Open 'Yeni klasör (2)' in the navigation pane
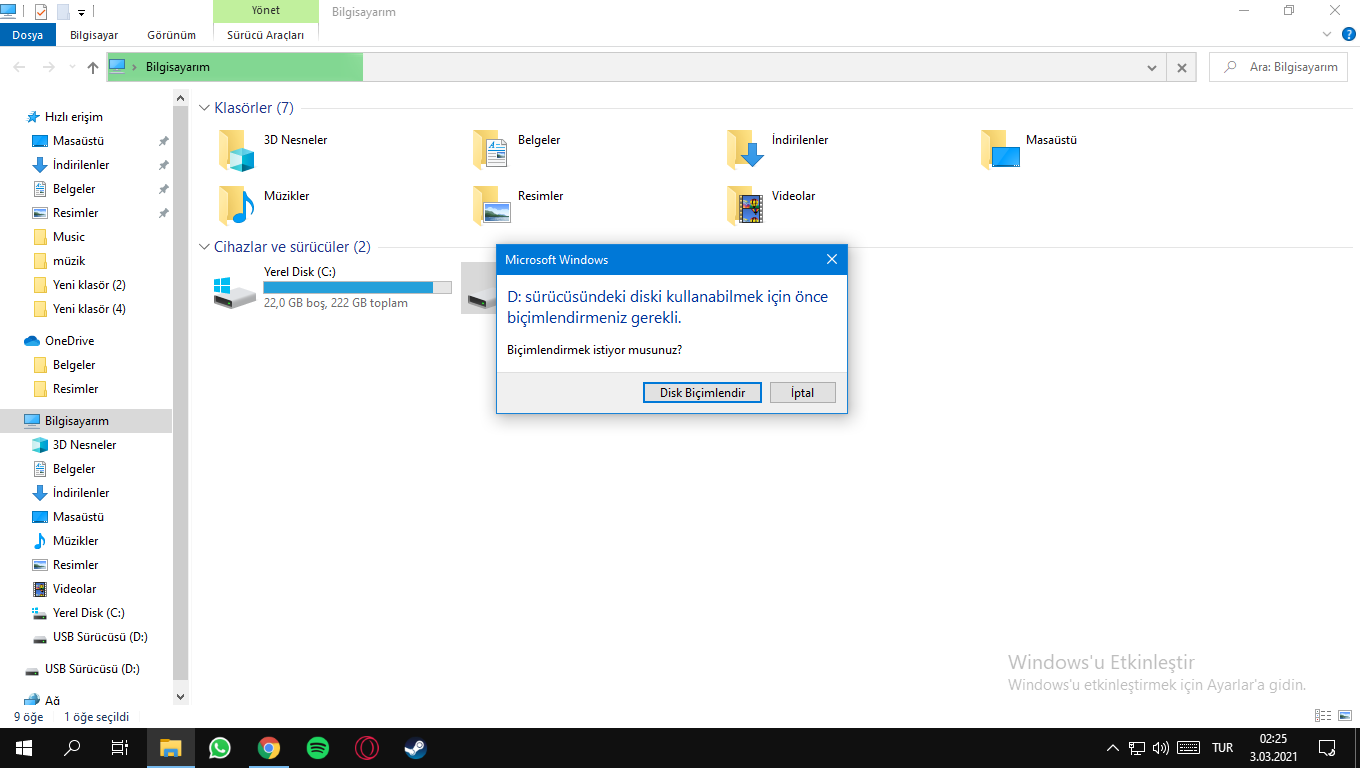This screenshot has width=1360, height=768. 89,285
